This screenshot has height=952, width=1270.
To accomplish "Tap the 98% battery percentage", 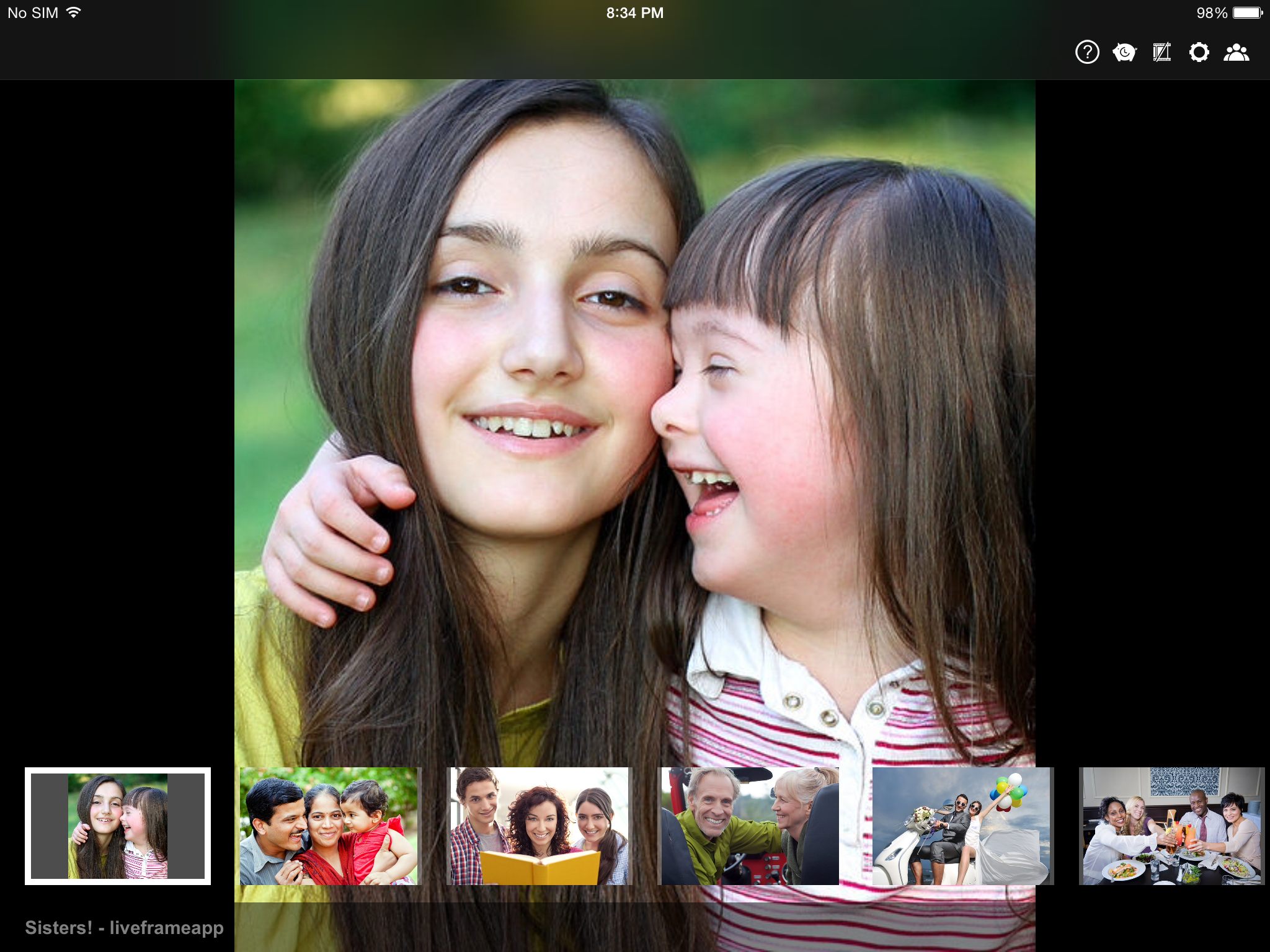I will point(1212,13).
